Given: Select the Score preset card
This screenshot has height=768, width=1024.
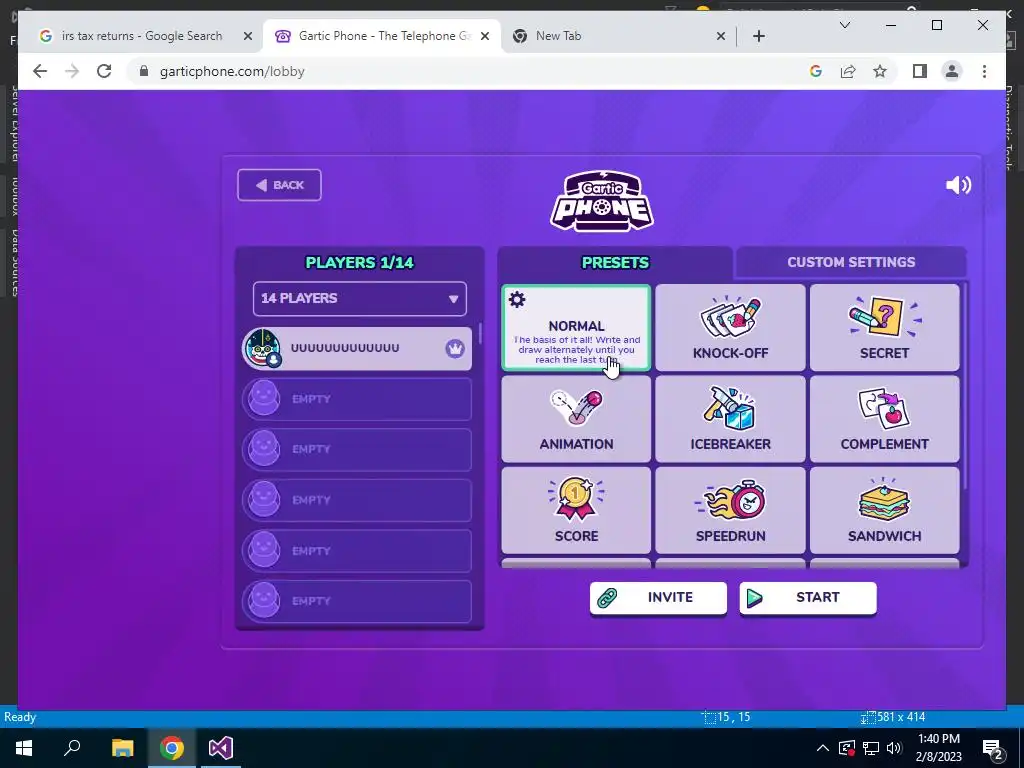Looking at the screenshot, I should click(x=576, y=511).
